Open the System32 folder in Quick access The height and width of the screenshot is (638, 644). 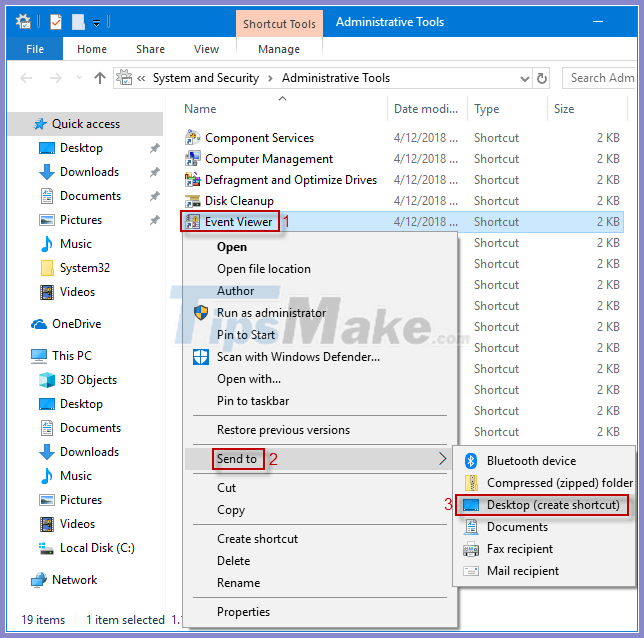[85, 268]
